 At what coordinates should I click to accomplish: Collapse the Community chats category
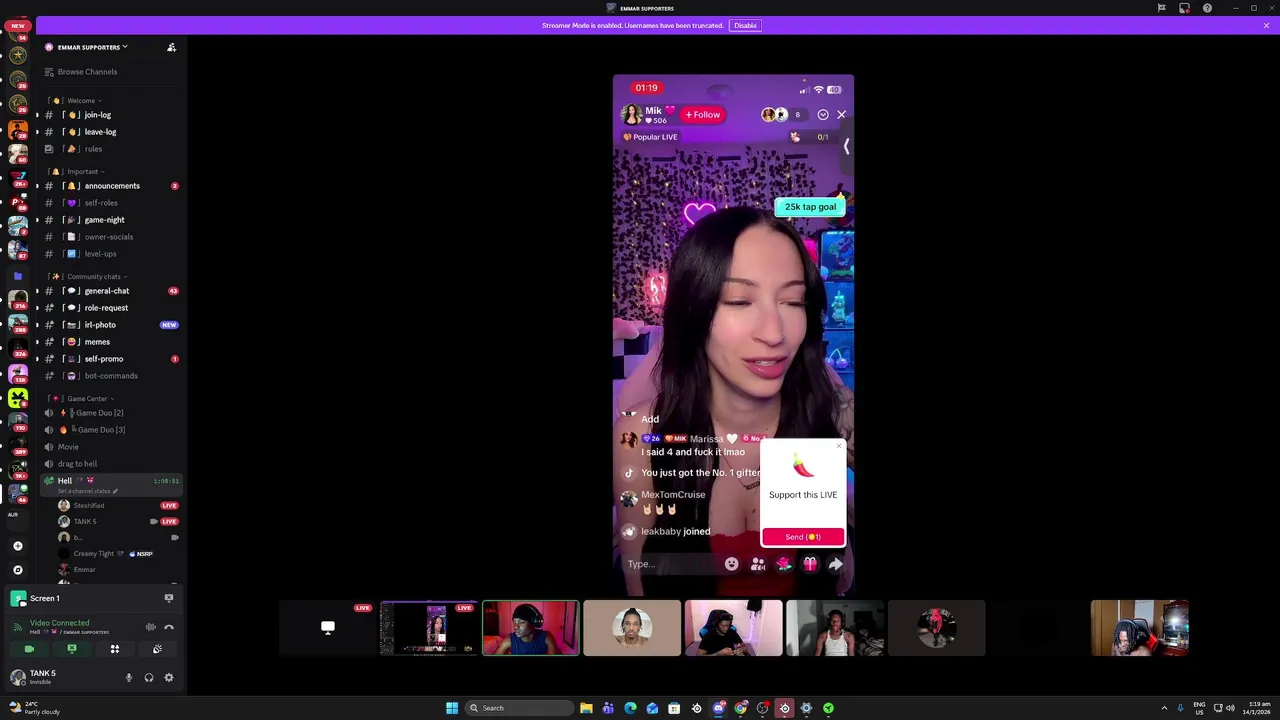point(93,277)
